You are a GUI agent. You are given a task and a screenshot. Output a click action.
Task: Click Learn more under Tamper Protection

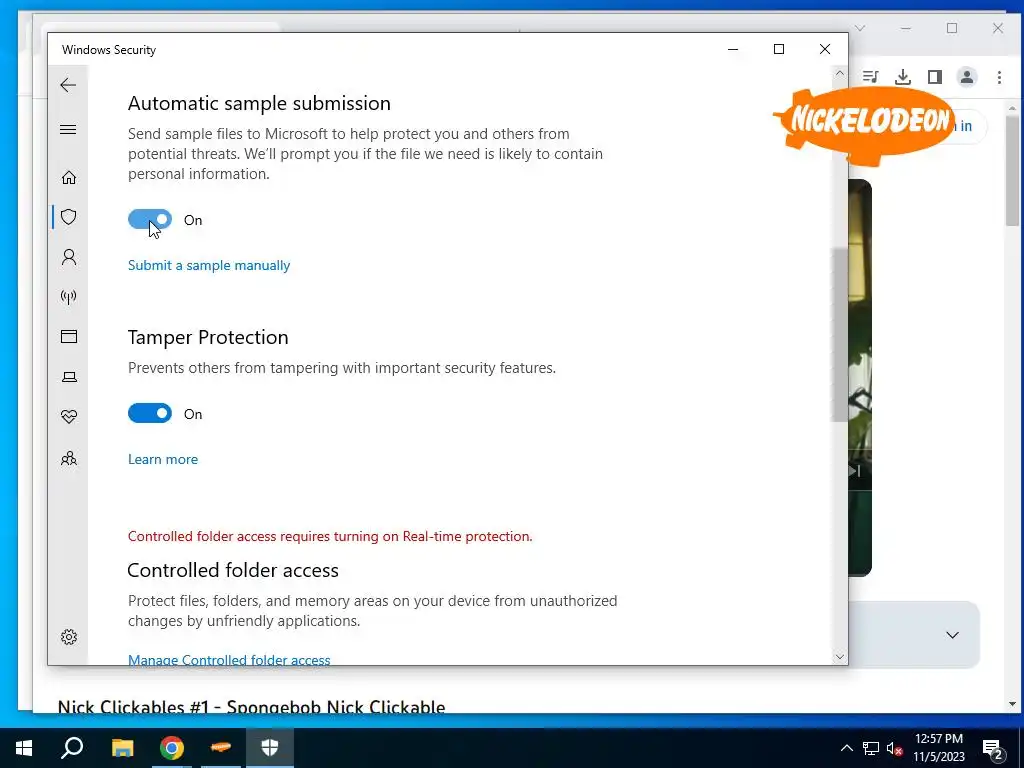click(x=163, y=459)
